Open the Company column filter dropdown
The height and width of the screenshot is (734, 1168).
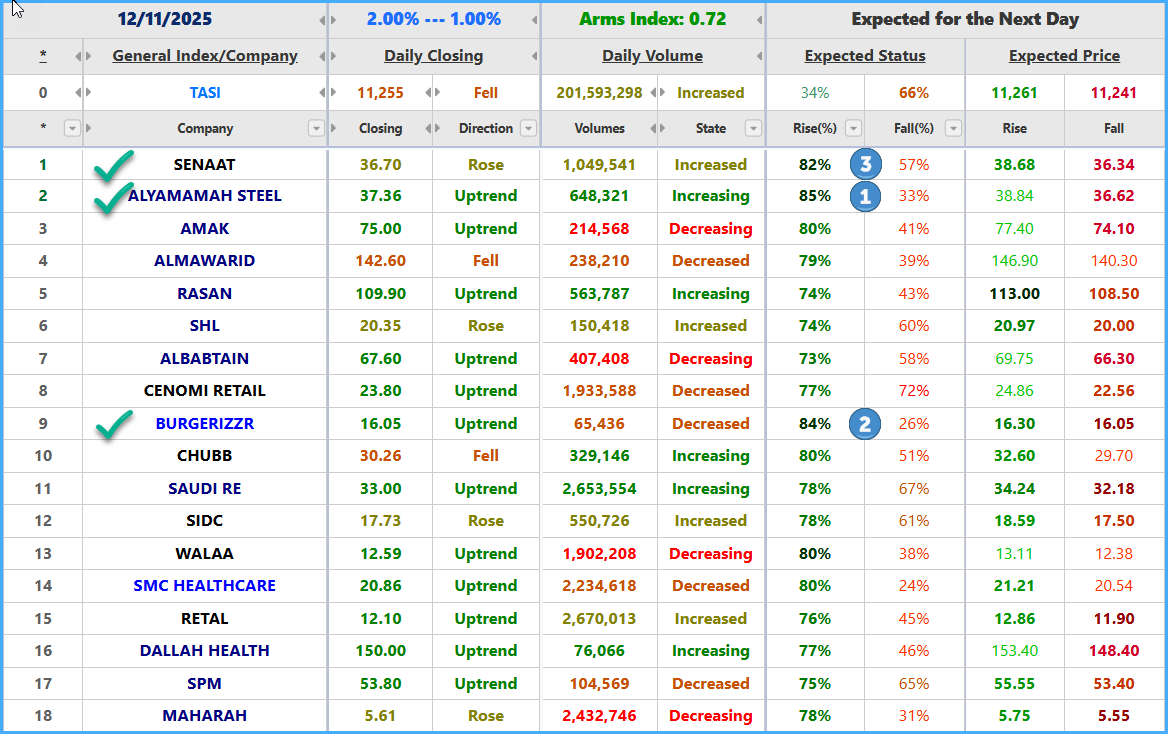[x=316, y=128]
